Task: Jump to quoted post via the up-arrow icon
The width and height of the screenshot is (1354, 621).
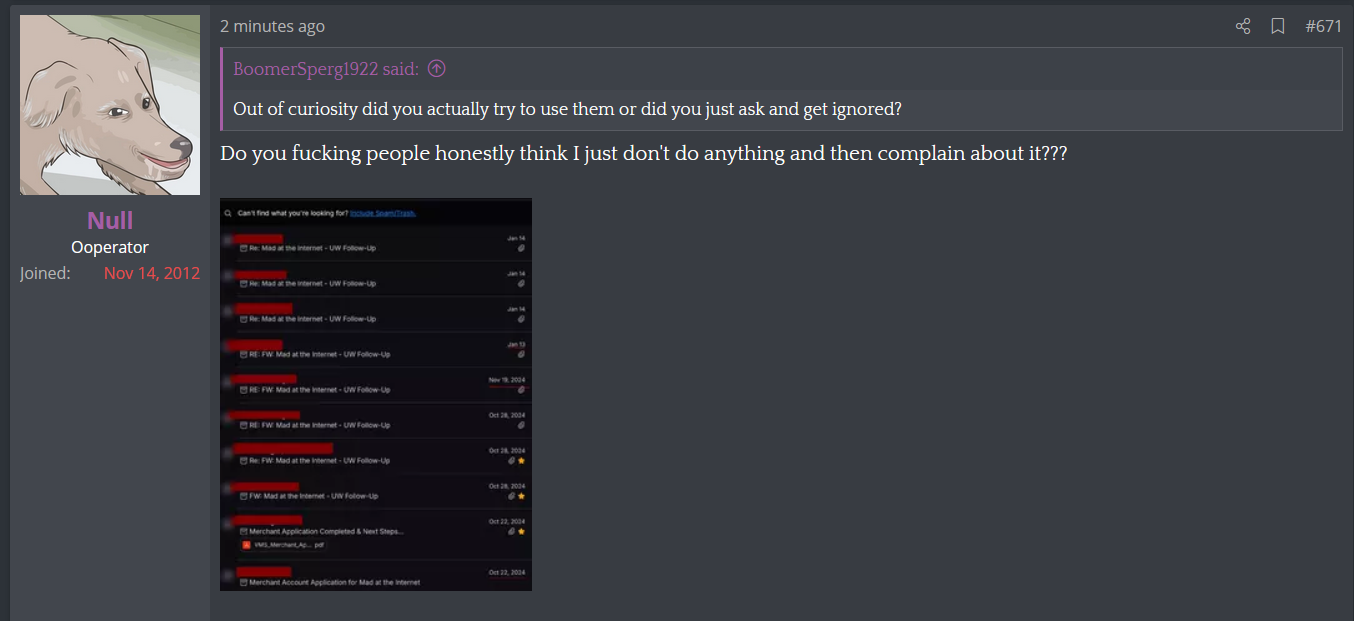Action: [x=436, y=69]
